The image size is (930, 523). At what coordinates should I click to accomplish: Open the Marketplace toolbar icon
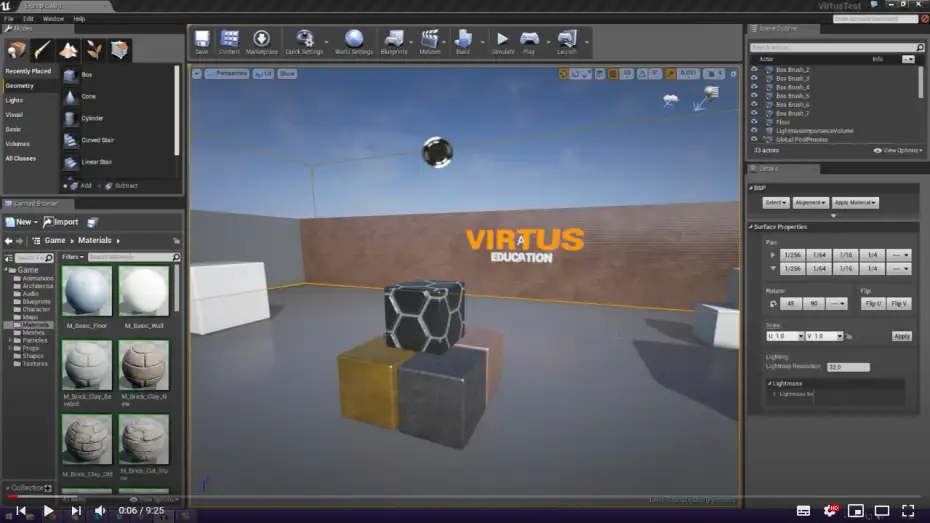[x=262, y=42]
